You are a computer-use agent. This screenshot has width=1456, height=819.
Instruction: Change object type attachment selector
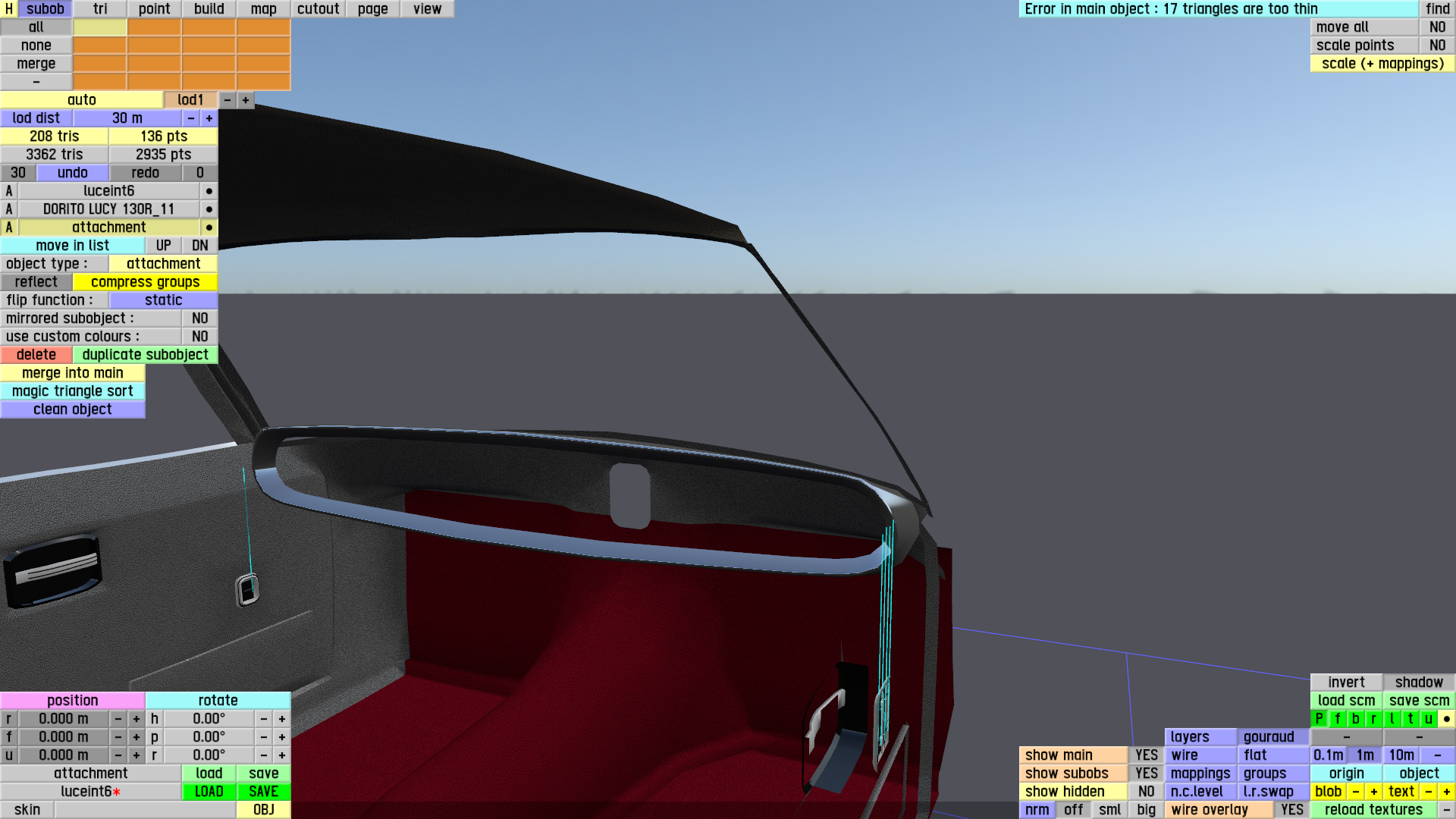tap(163, 264)
